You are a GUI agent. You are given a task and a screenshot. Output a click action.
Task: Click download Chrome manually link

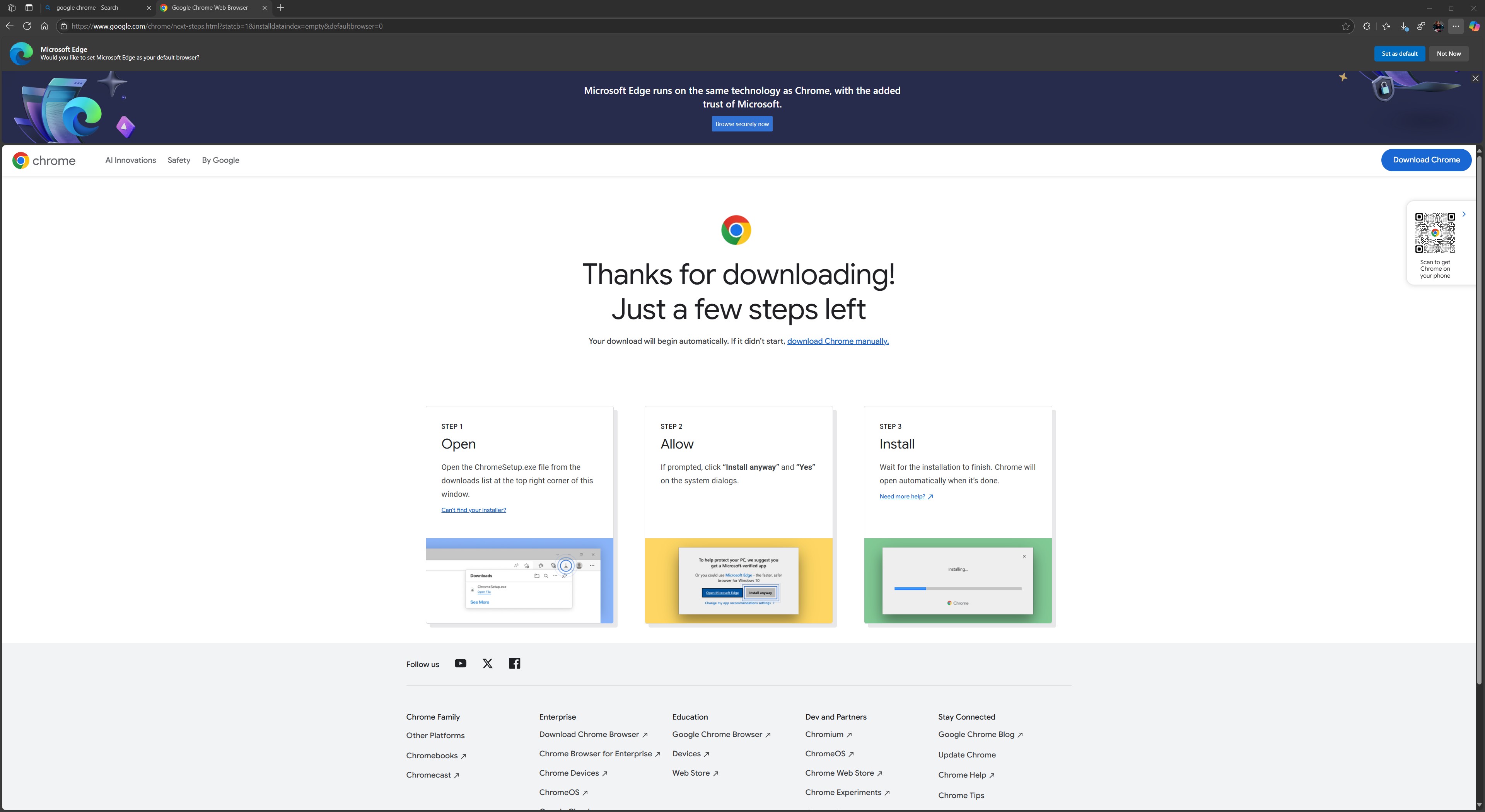click(838, 341)
